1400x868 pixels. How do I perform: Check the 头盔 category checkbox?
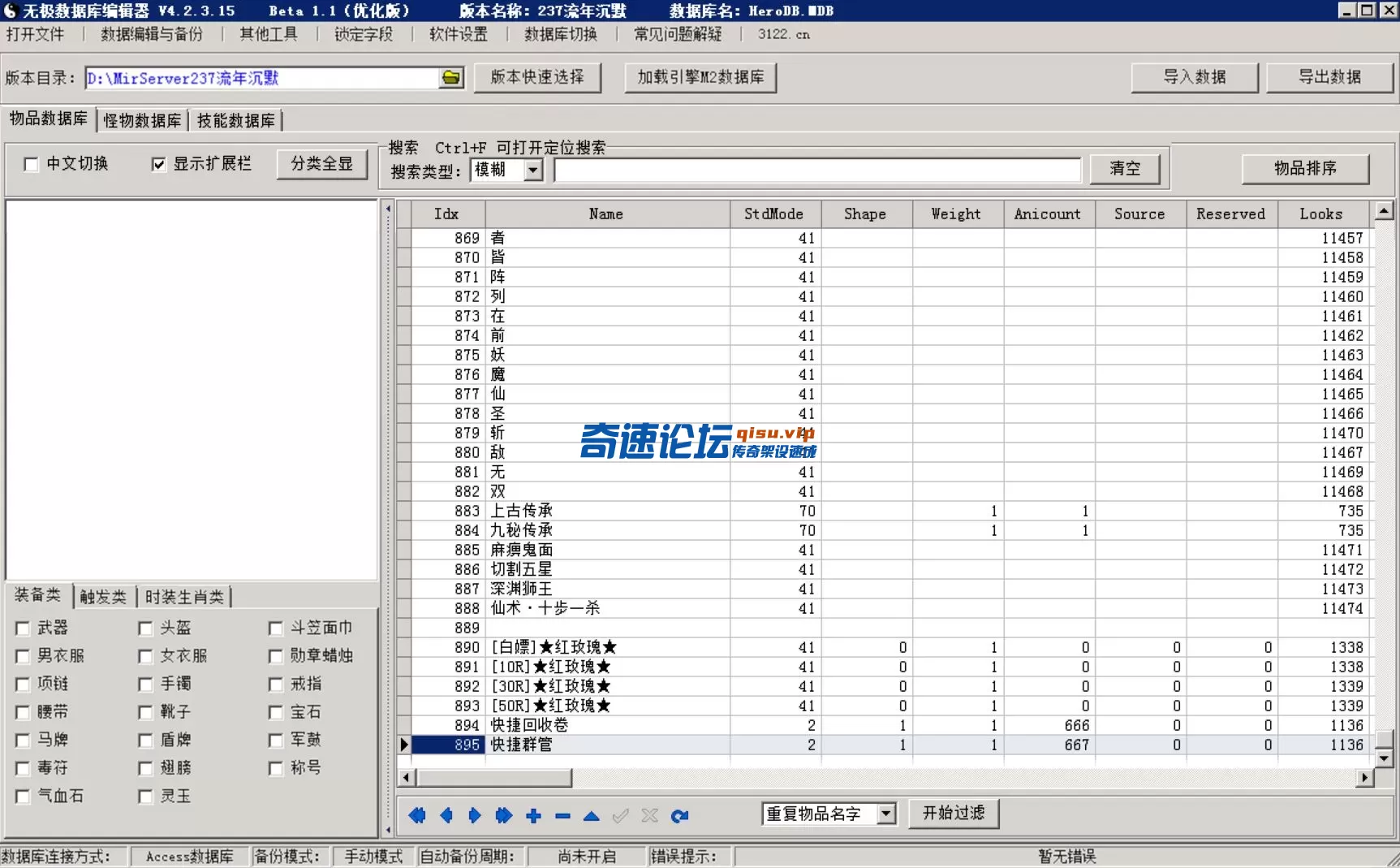145,628
